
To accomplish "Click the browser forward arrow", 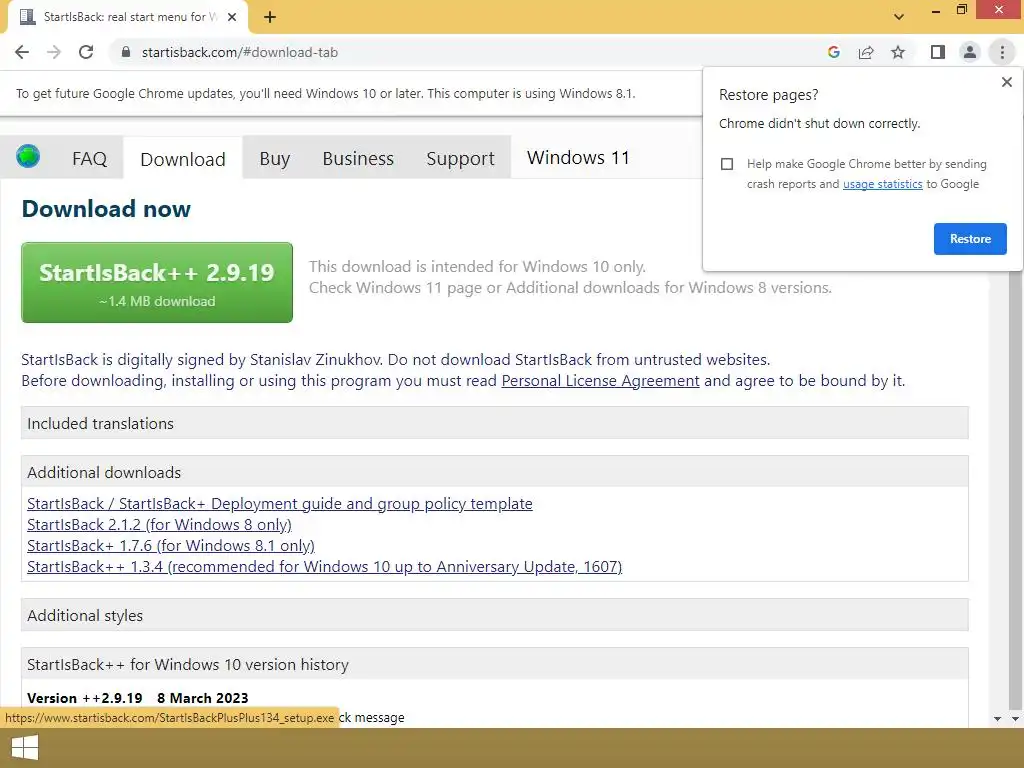I will 54,52.
